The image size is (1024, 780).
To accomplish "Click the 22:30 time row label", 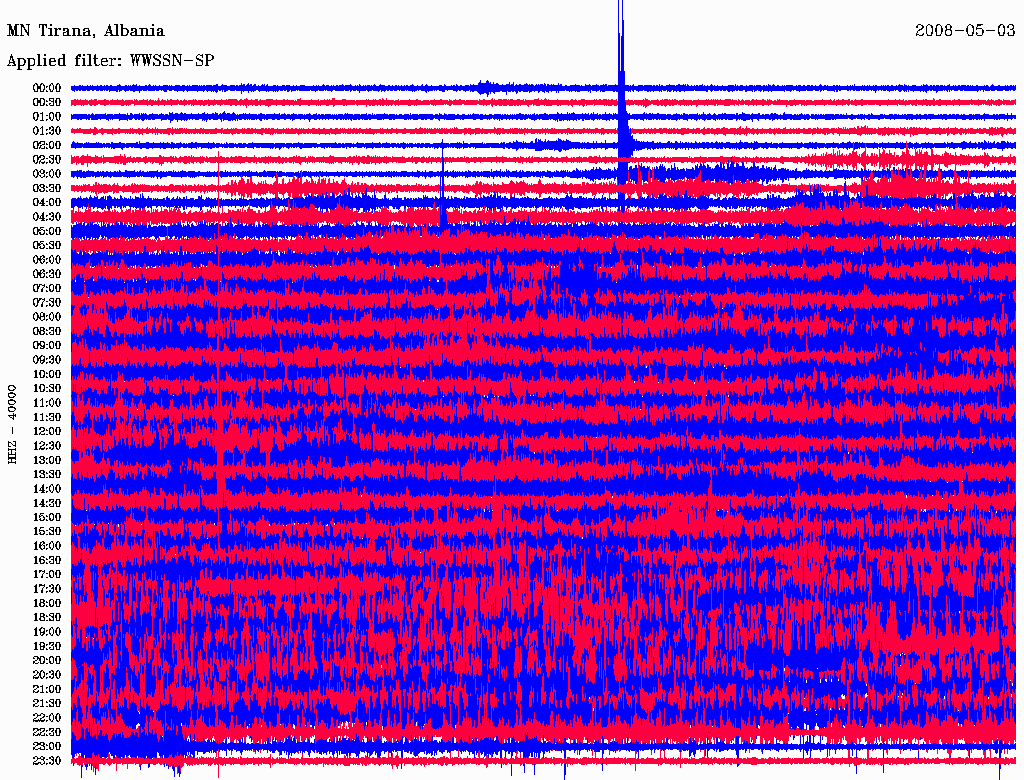I will click(x=47, y=732).
